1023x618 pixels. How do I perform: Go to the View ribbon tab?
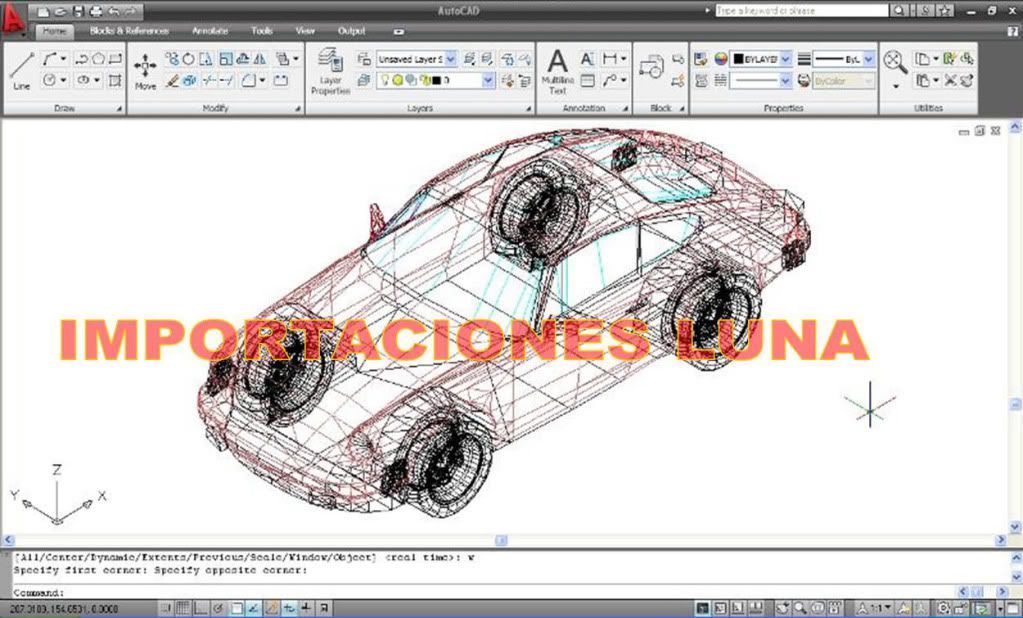pyautogui.click(x=305, y=31)
